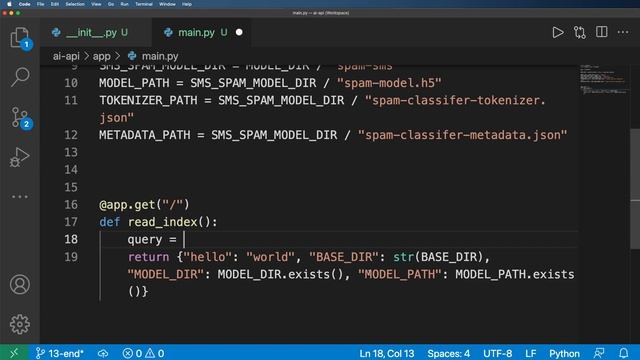640x360 pixels.
Task: Open the Selection menu
Action: pos(75,4)
